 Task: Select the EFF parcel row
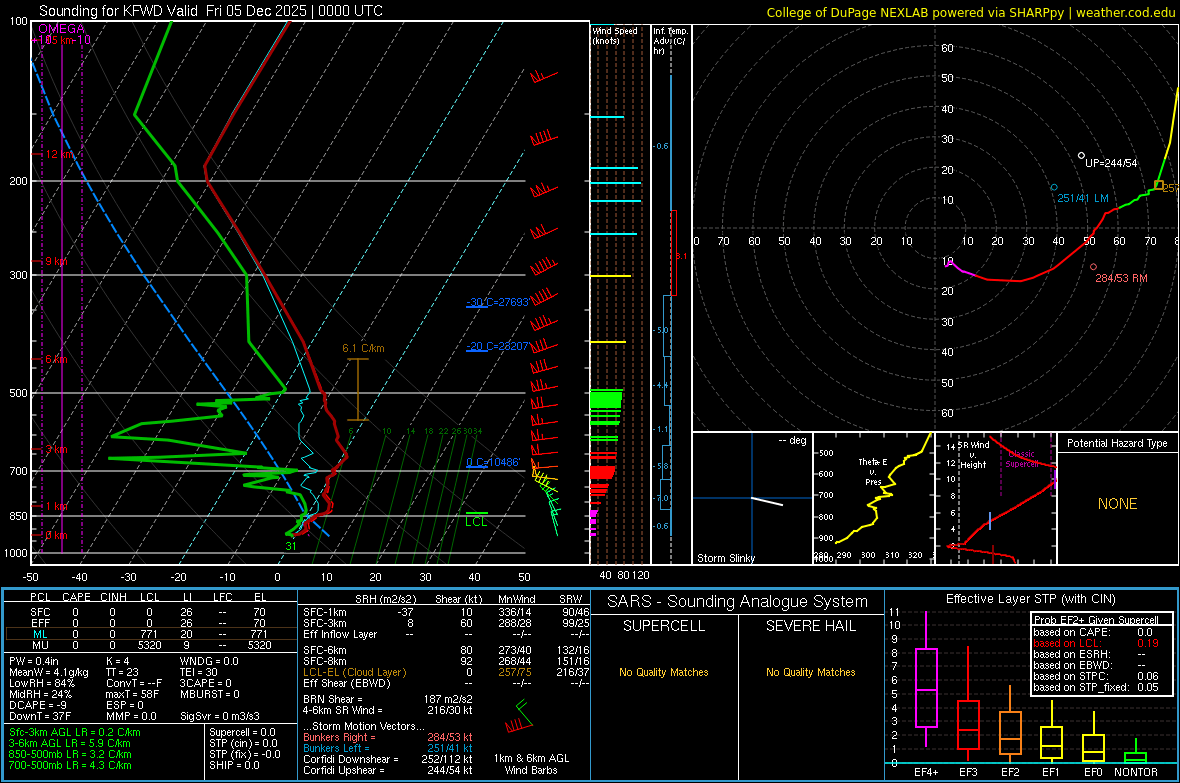[151, 623]
